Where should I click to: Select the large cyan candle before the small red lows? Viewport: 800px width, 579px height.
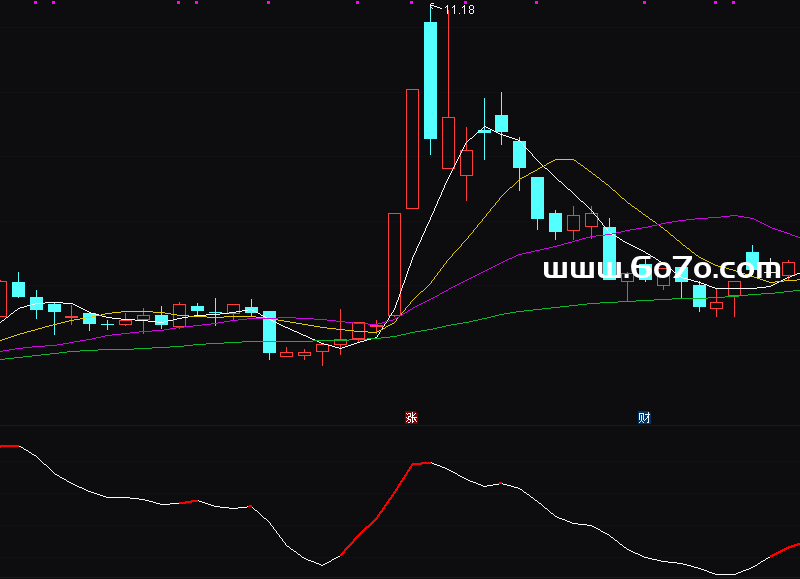[269, 332]
